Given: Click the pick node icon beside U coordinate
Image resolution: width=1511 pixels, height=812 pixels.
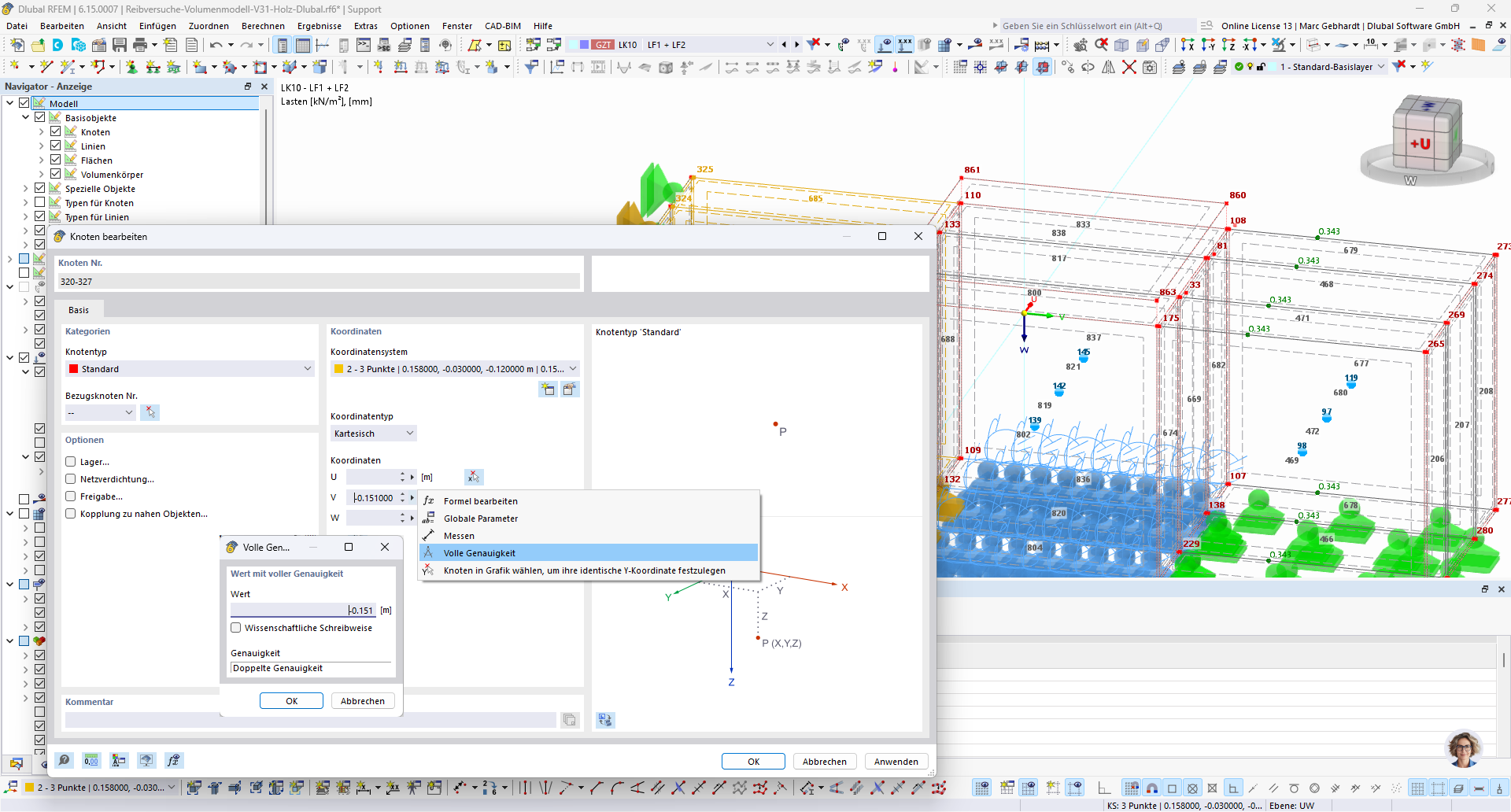Looking at the screenshot, I should click(473, 477).
